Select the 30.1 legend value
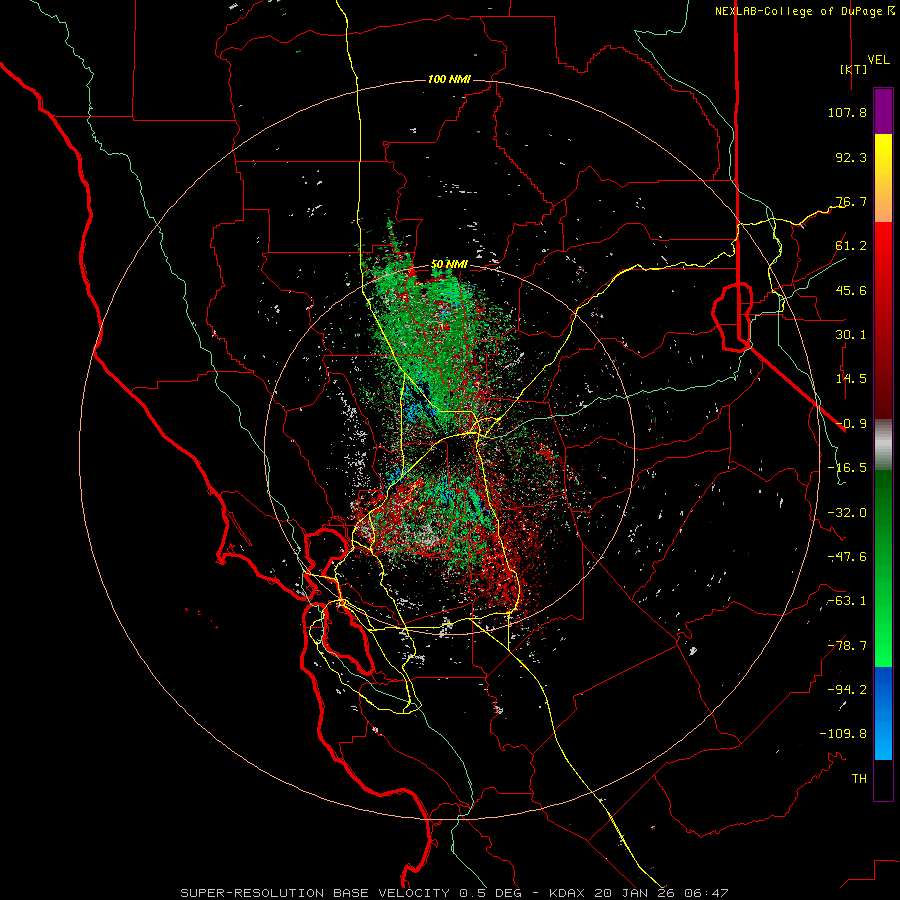The image size is (900, 900). [x=851, y=335]
